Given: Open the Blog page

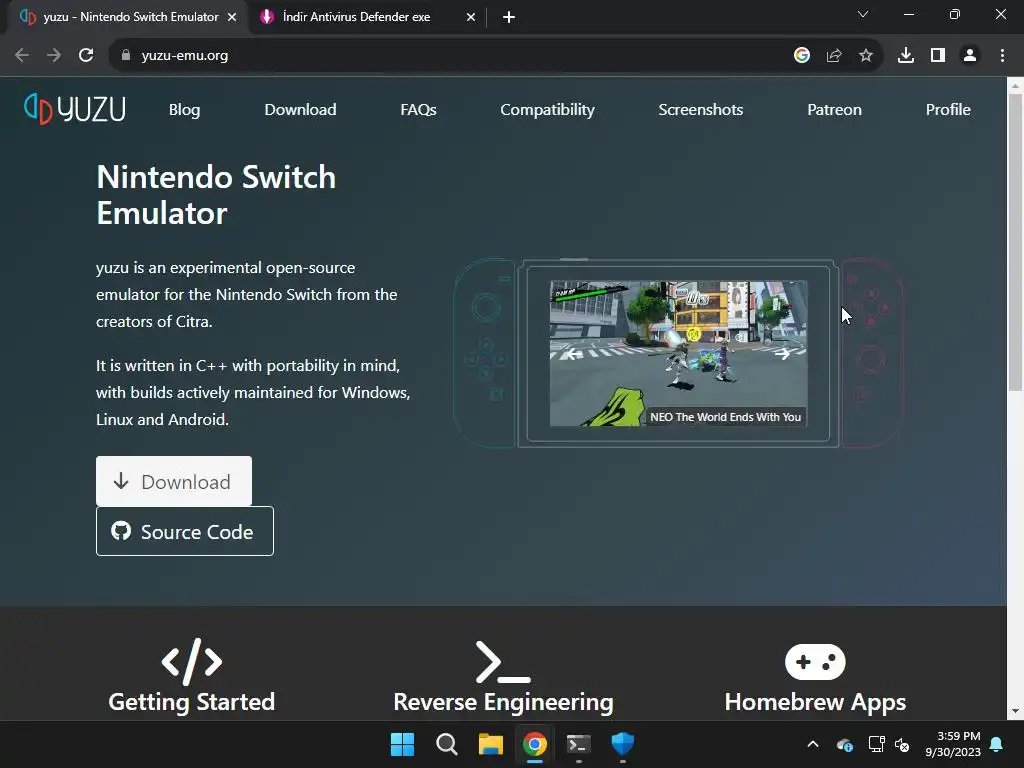Looking at the screenshot, I should tap(184, 110).
